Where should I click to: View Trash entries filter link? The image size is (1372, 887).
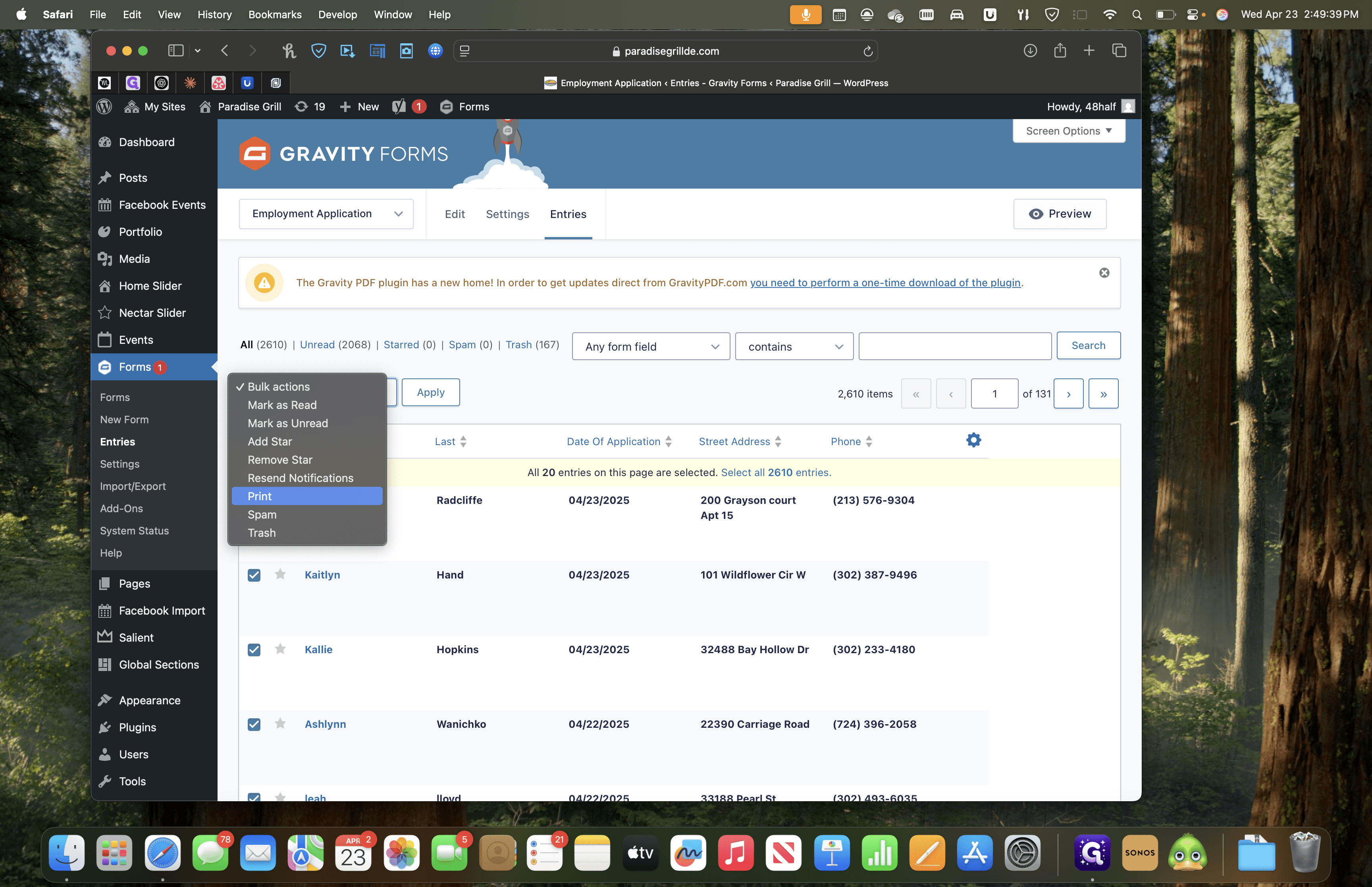(x=518, y=344)
